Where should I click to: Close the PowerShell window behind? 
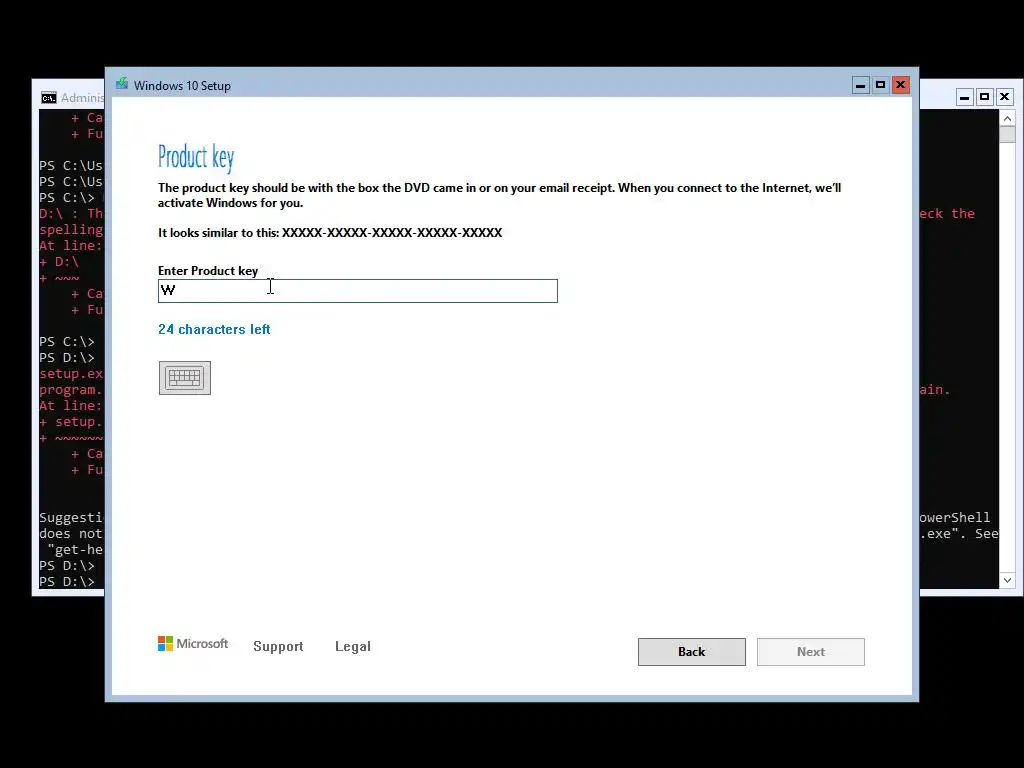tap(1004, 97)
